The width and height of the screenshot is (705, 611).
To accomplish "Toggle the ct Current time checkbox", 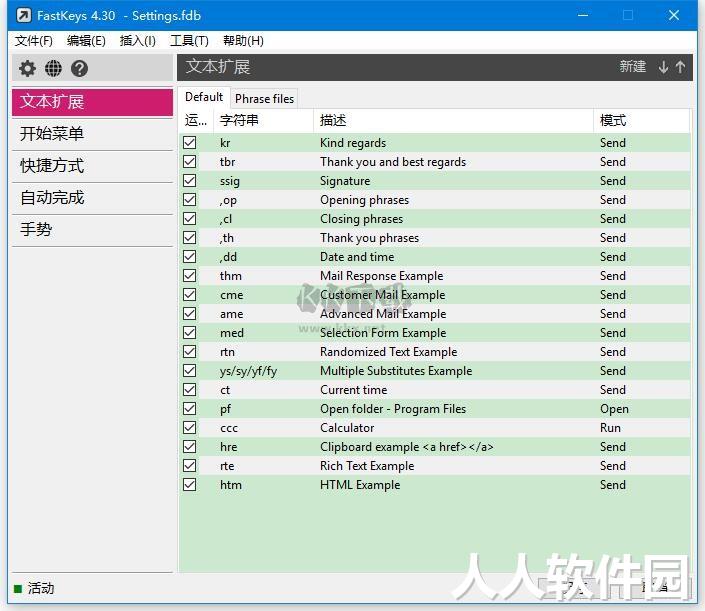I will pos(190,389).
